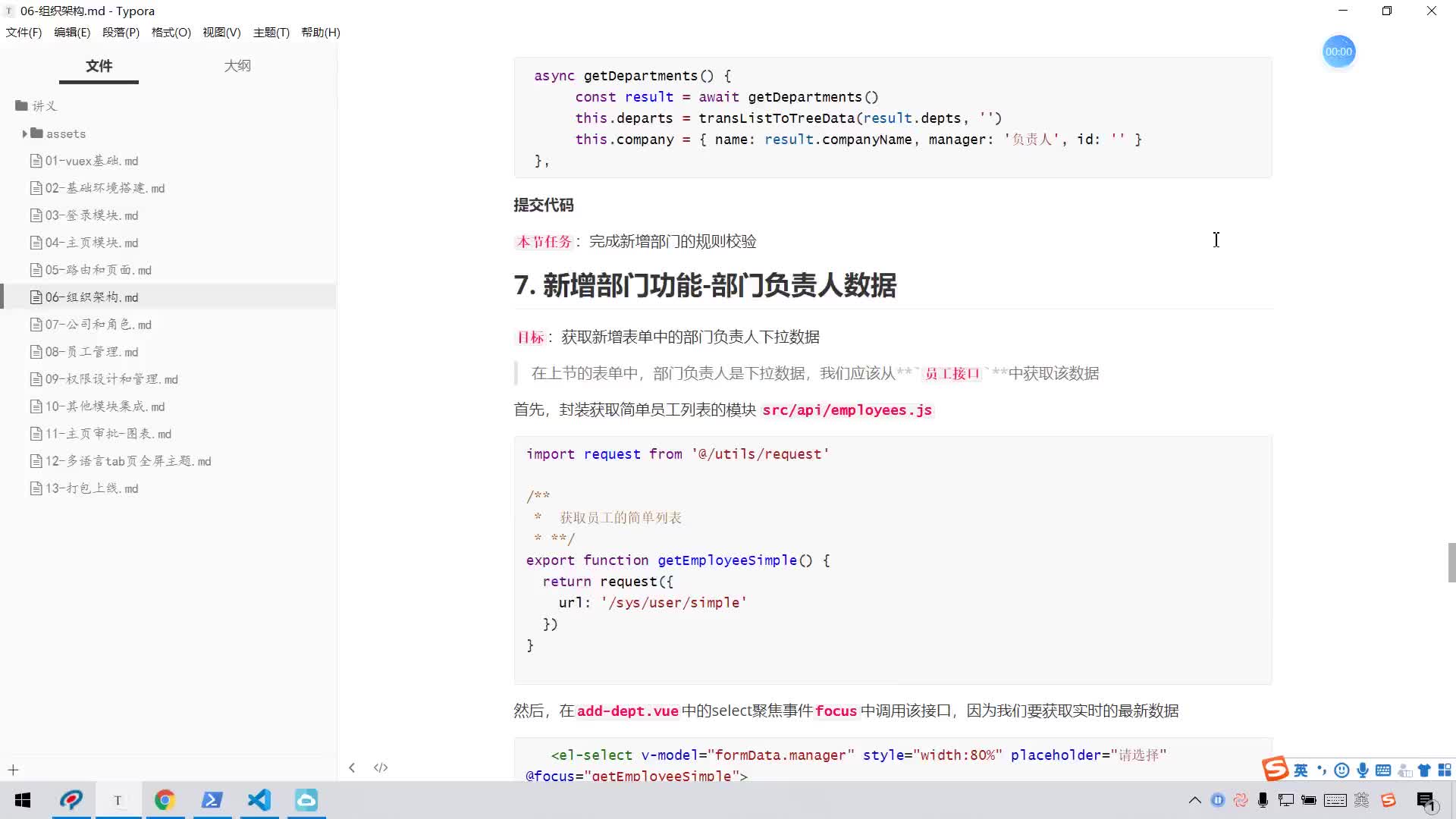Viewport: 1456px width, 819px height.
Task: Click the 00:00 recording timer bubble
Action: pyautogui.click(x=1338, y=52)
